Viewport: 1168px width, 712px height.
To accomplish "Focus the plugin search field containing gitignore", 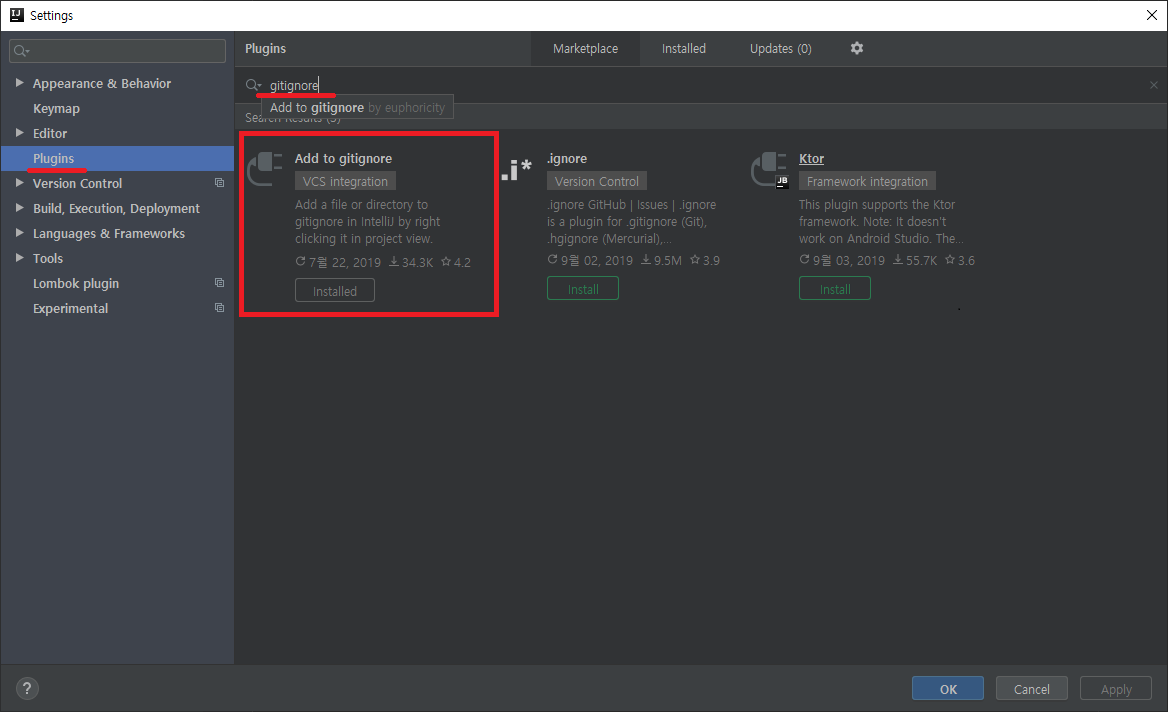I will coord(700,85).
